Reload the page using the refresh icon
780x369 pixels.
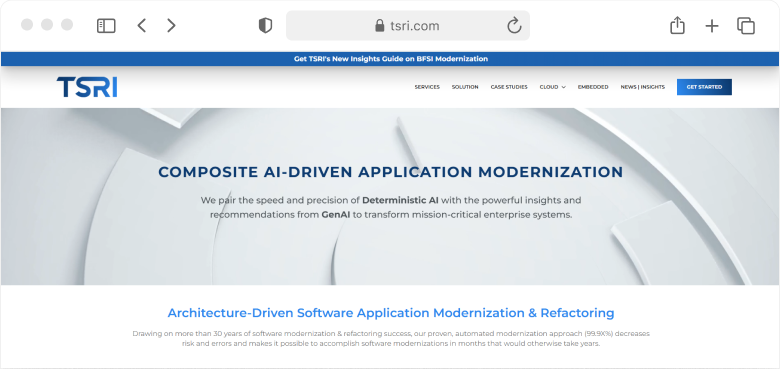pyautogui.click(x=514, y=25)
